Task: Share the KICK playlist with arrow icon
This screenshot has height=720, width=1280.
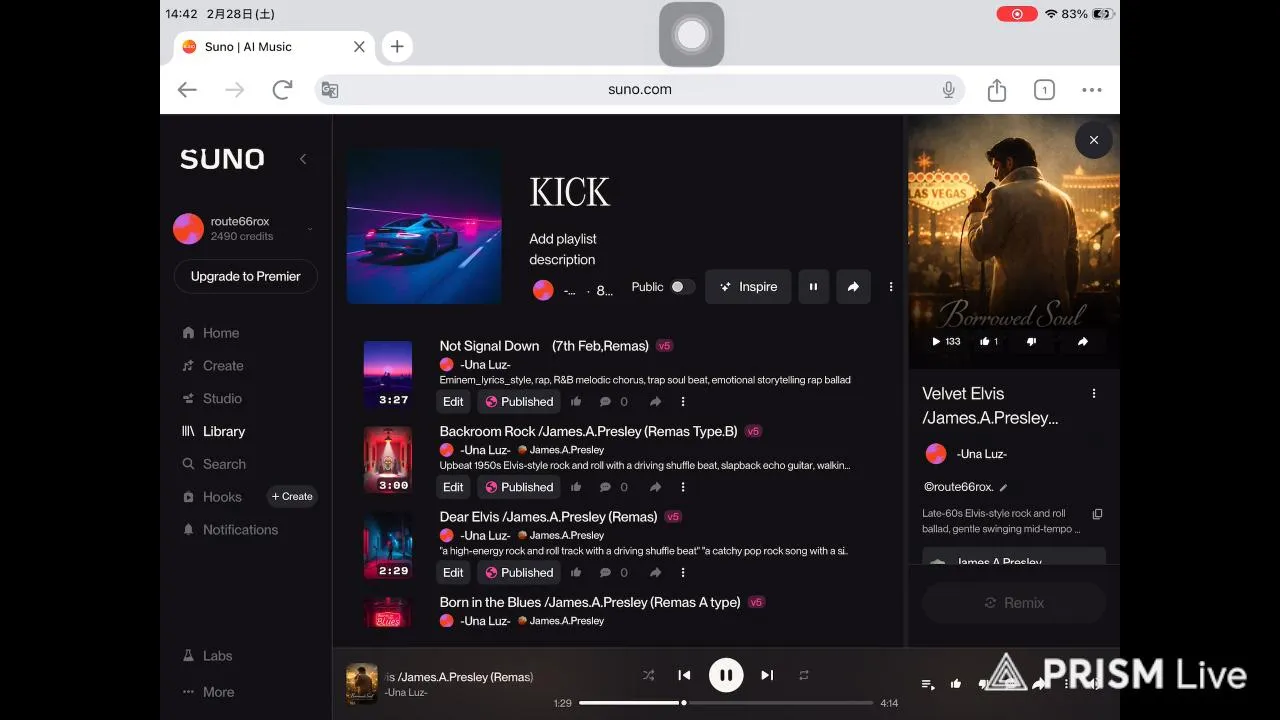Action: click(x=853, y=287)
